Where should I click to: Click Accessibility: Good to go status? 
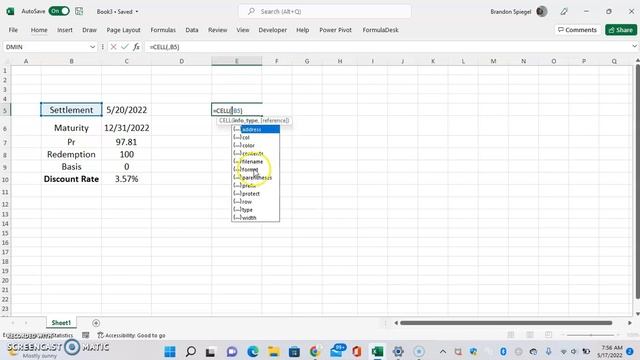coord(131,335)
